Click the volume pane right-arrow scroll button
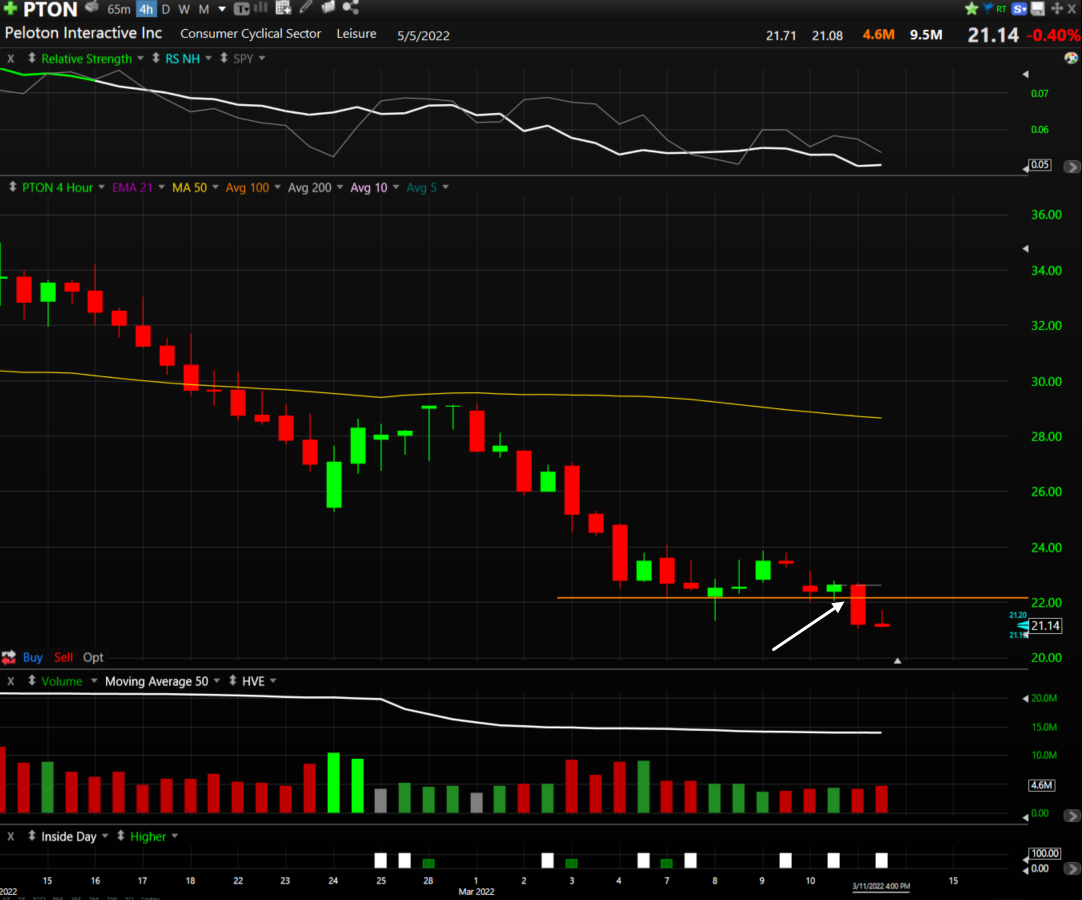Screen dimensions: 1082x900 pyautogui.click(x=1072, y=816)
